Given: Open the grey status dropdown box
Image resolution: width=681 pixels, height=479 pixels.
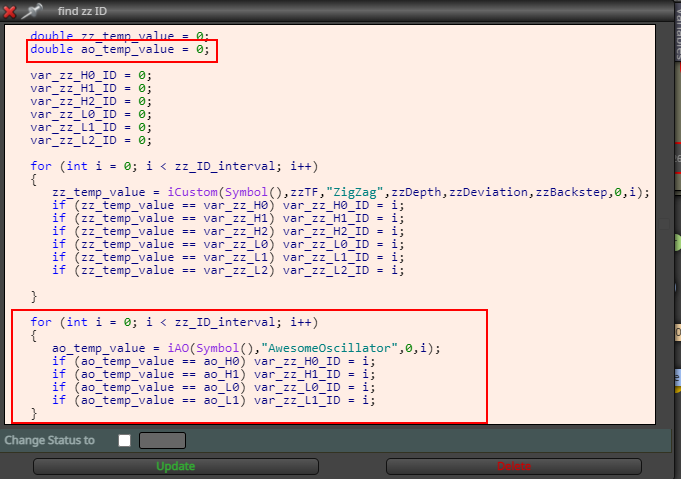Looking at the screenshot, I should coord(162,440).
